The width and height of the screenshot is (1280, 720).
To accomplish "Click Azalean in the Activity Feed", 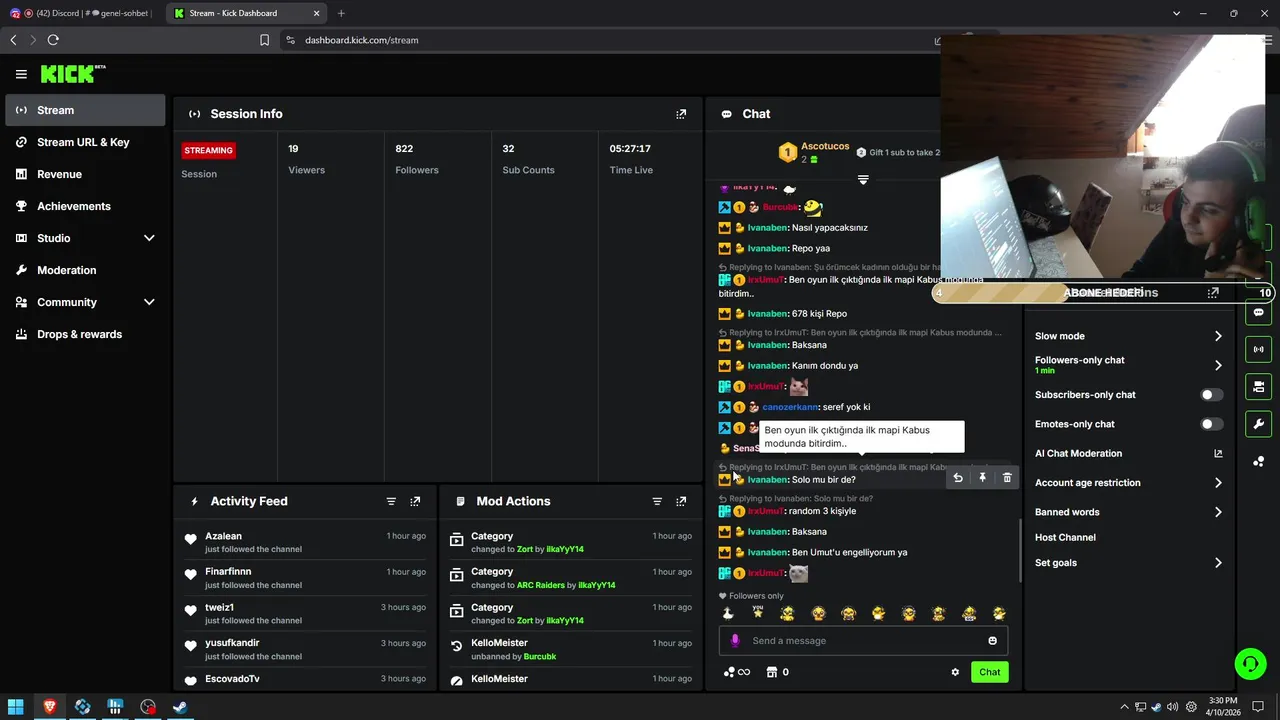I will point(223,536).
